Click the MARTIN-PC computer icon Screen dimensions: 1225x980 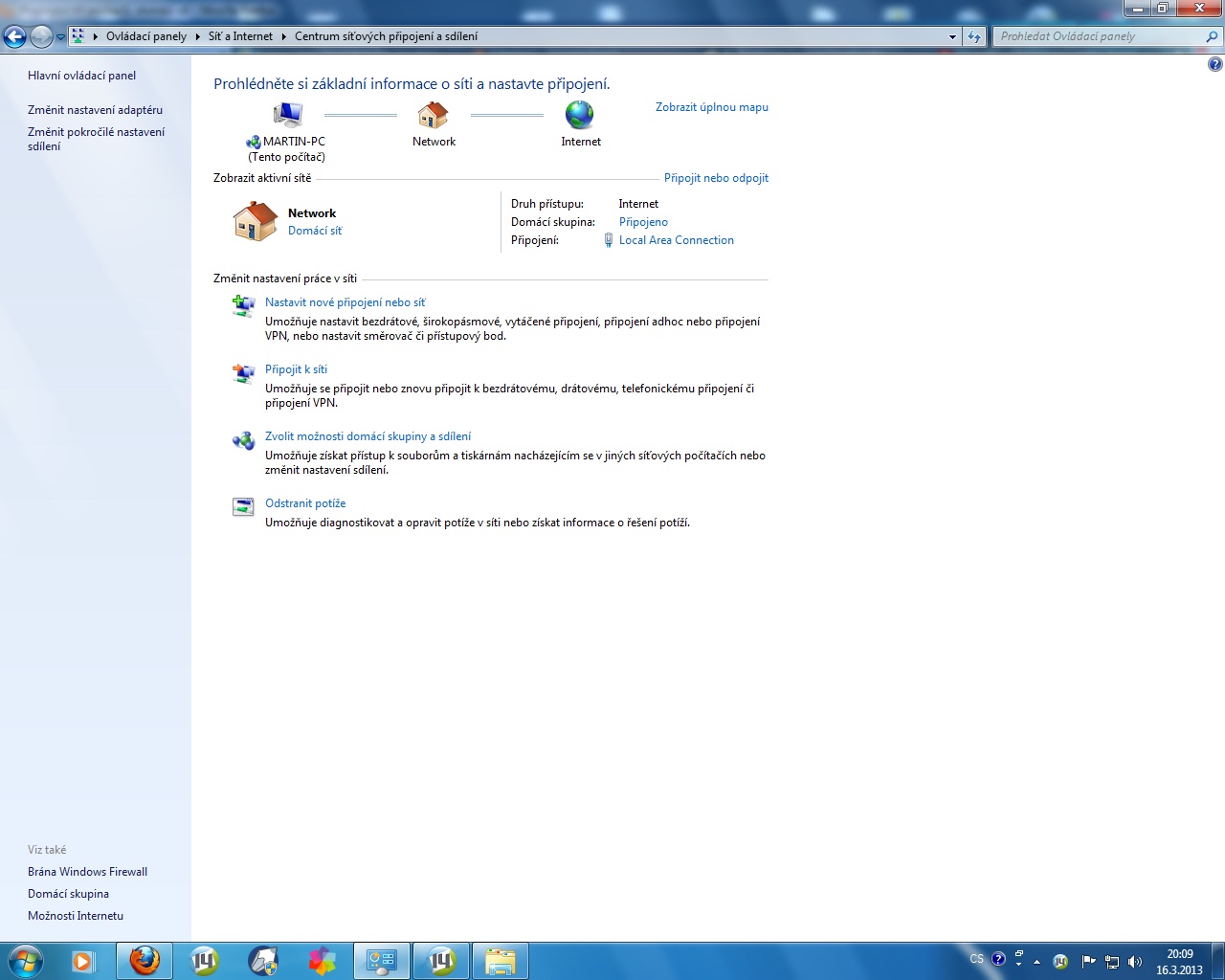tap(288, 115)
